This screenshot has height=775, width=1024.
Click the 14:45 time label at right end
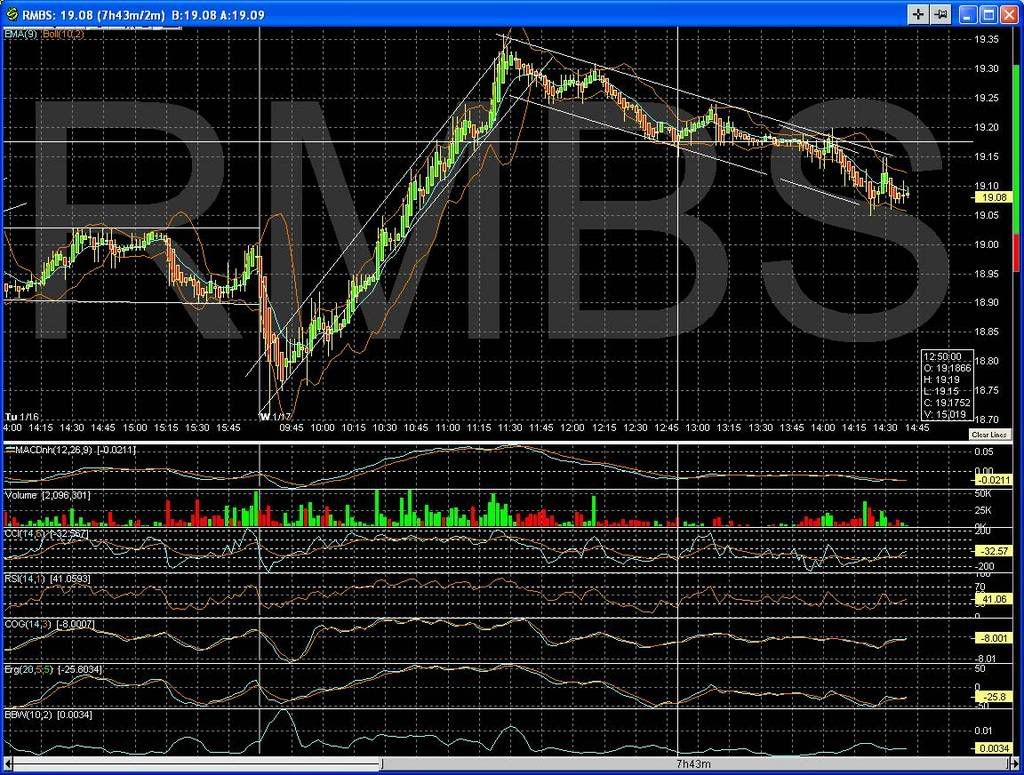(916, 428)
